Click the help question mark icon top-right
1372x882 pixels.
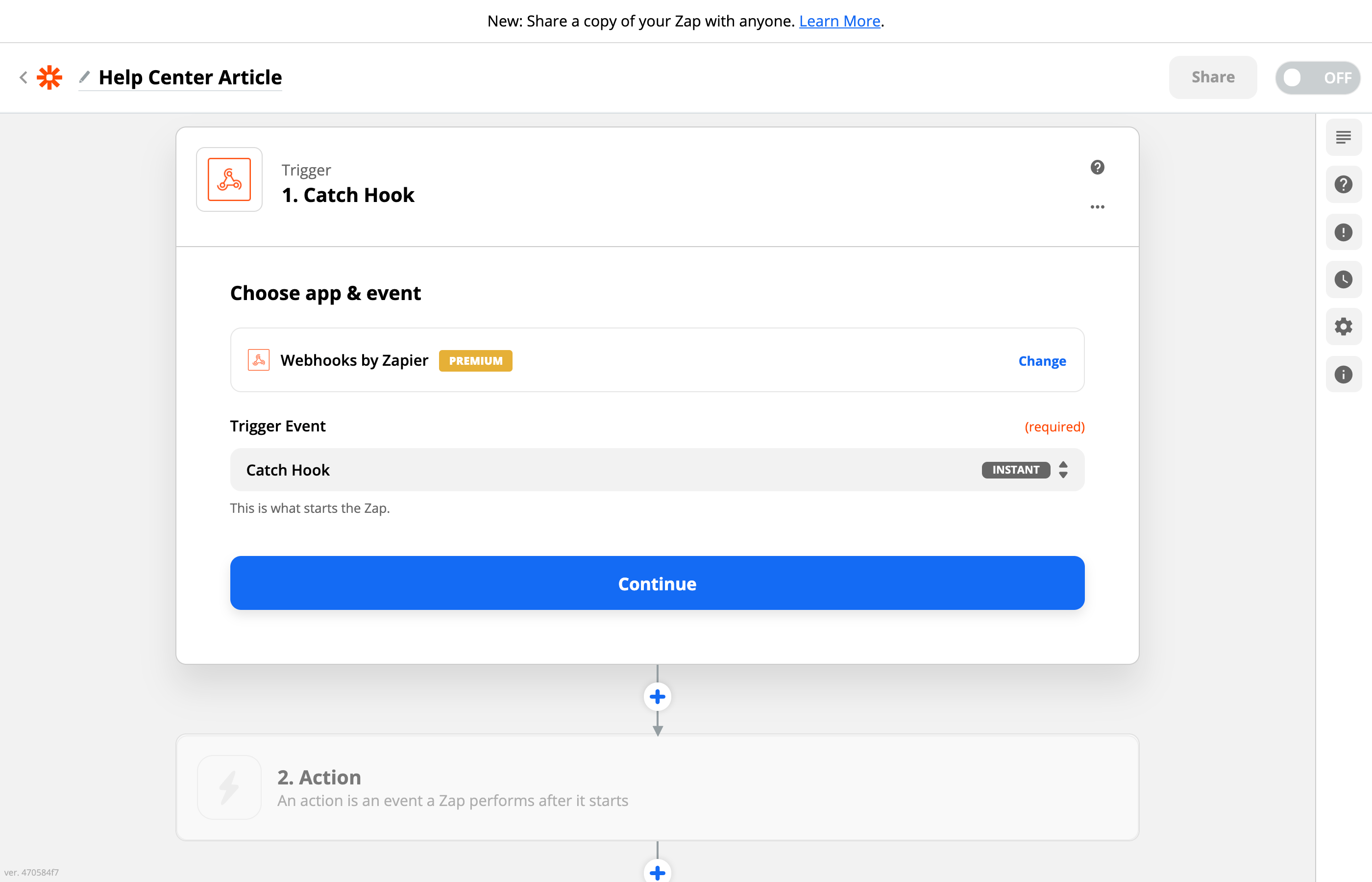[x=1344, y=184]
